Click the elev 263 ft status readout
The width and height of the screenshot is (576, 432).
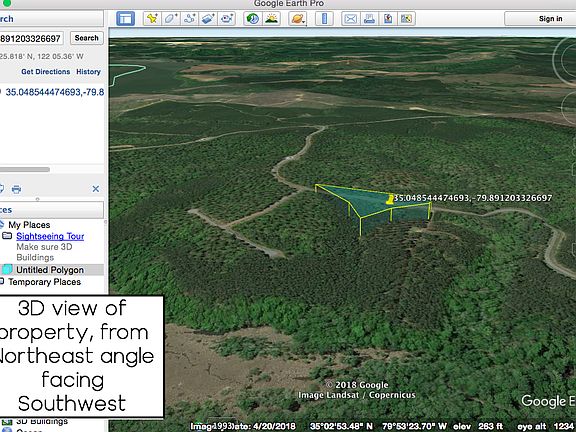(478, 426)
